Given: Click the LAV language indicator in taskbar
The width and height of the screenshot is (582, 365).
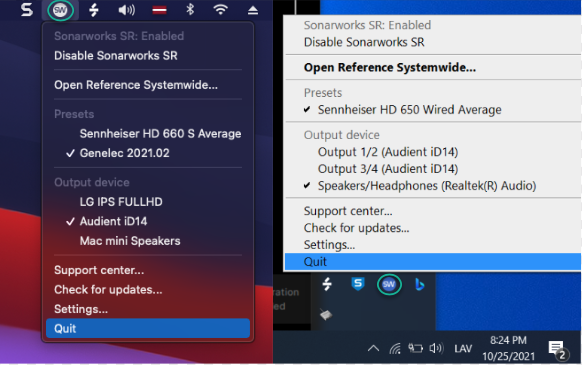Looking at the screenshot, I should 463,349.
